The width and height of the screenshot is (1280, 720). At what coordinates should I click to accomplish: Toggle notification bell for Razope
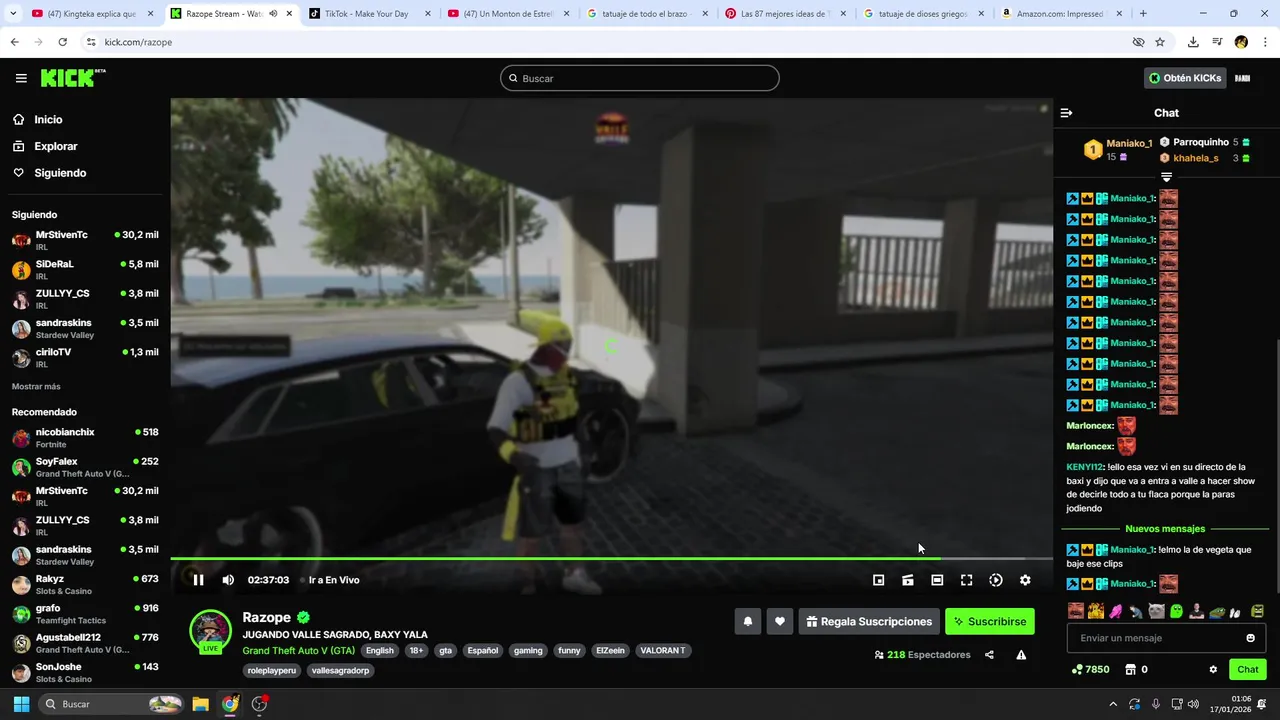pos(747,621)
